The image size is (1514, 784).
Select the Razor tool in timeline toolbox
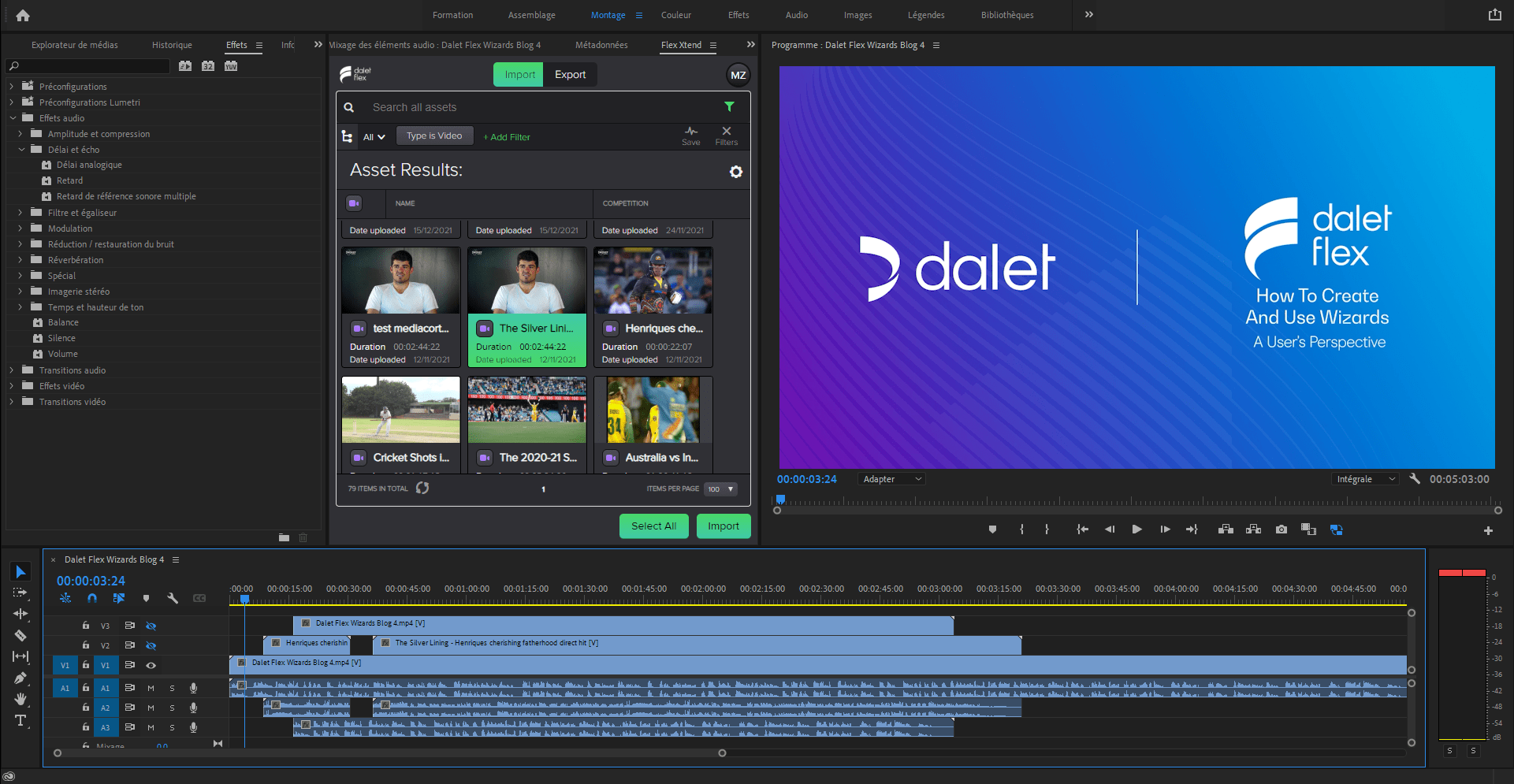tap(20, 635)
